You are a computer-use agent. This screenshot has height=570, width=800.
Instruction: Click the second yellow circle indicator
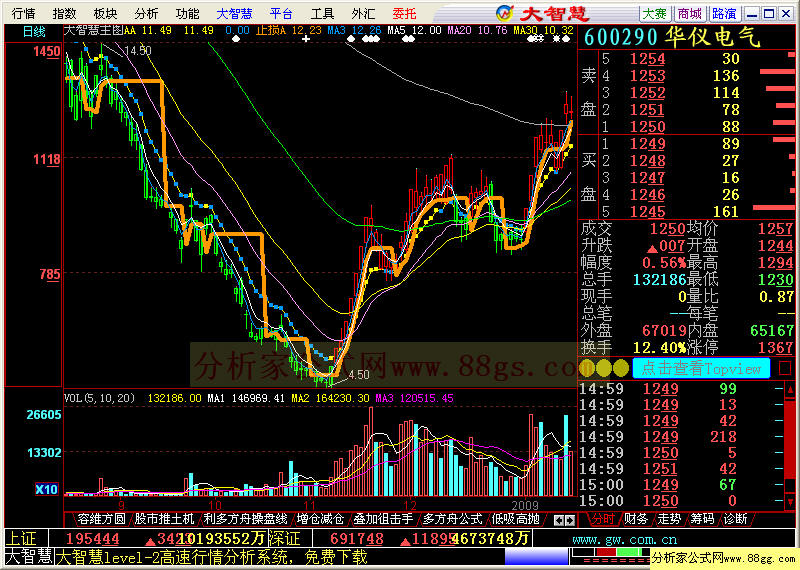(x=604, y=368)
